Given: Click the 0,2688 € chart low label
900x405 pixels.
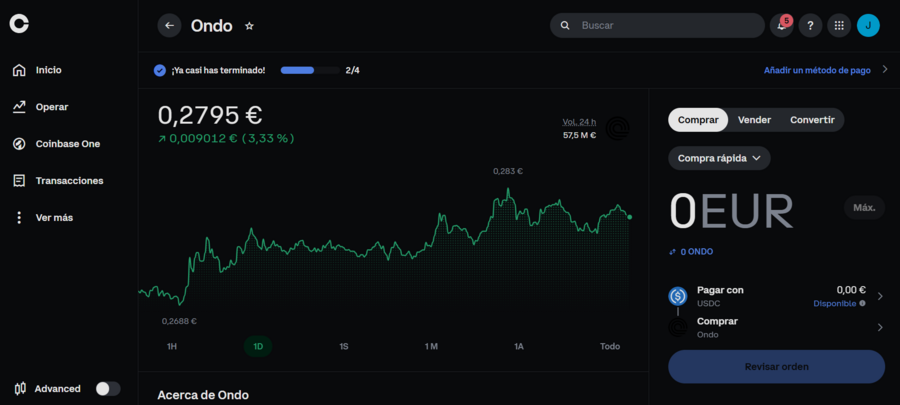Looking at the screenshot, I should tap(179, 321).
